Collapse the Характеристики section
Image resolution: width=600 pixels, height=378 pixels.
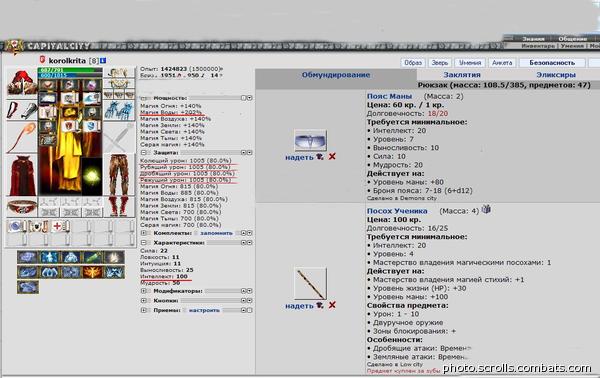(x=143, y=243)
